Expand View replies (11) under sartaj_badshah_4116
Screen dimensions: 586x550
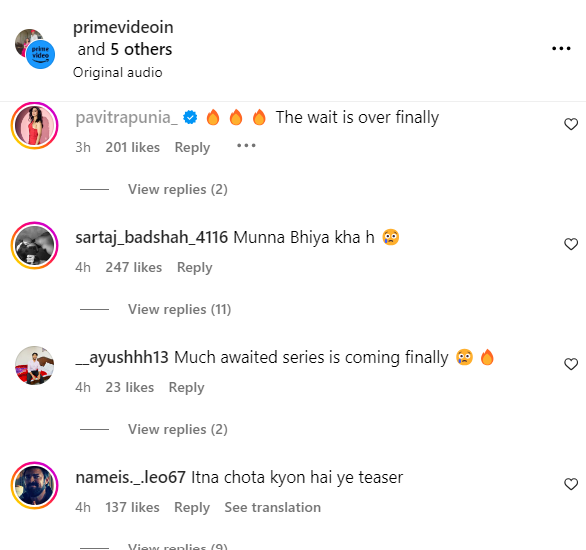[179, 309]
